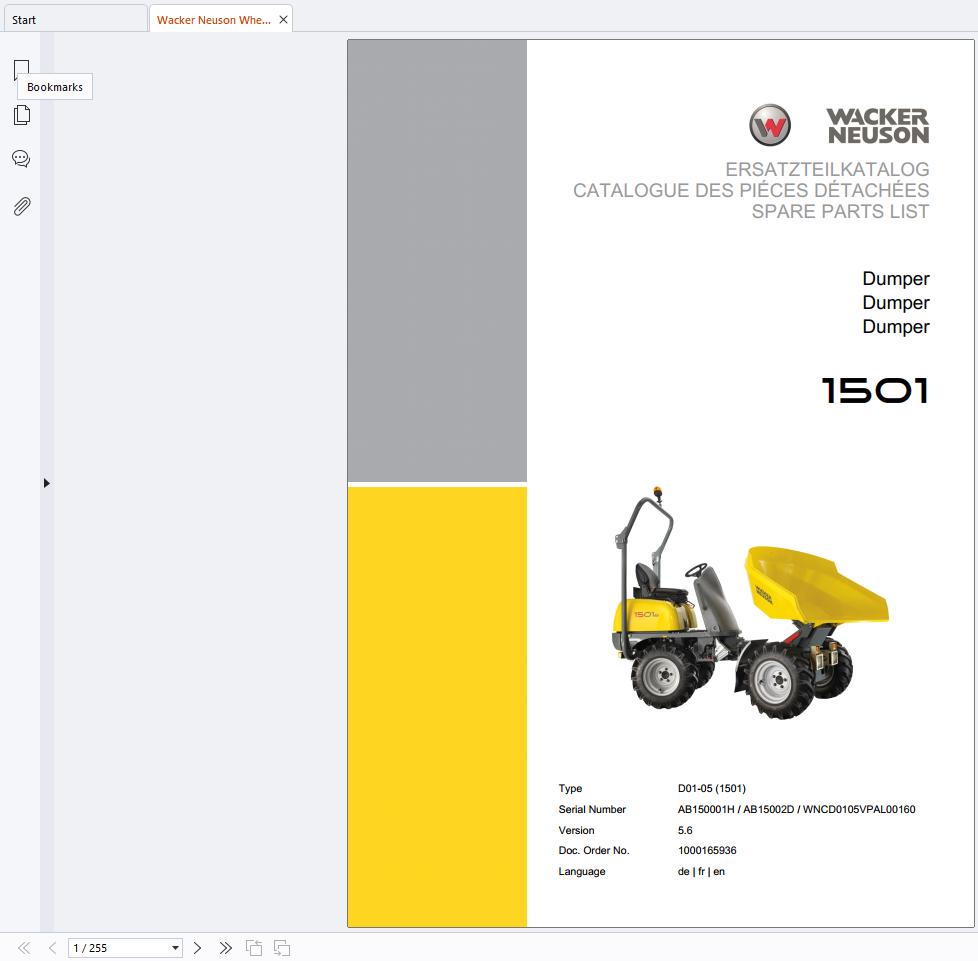Click the 'Serial Number' label
Viewport: 978px width, 961px height.
(x=592, y=809)
